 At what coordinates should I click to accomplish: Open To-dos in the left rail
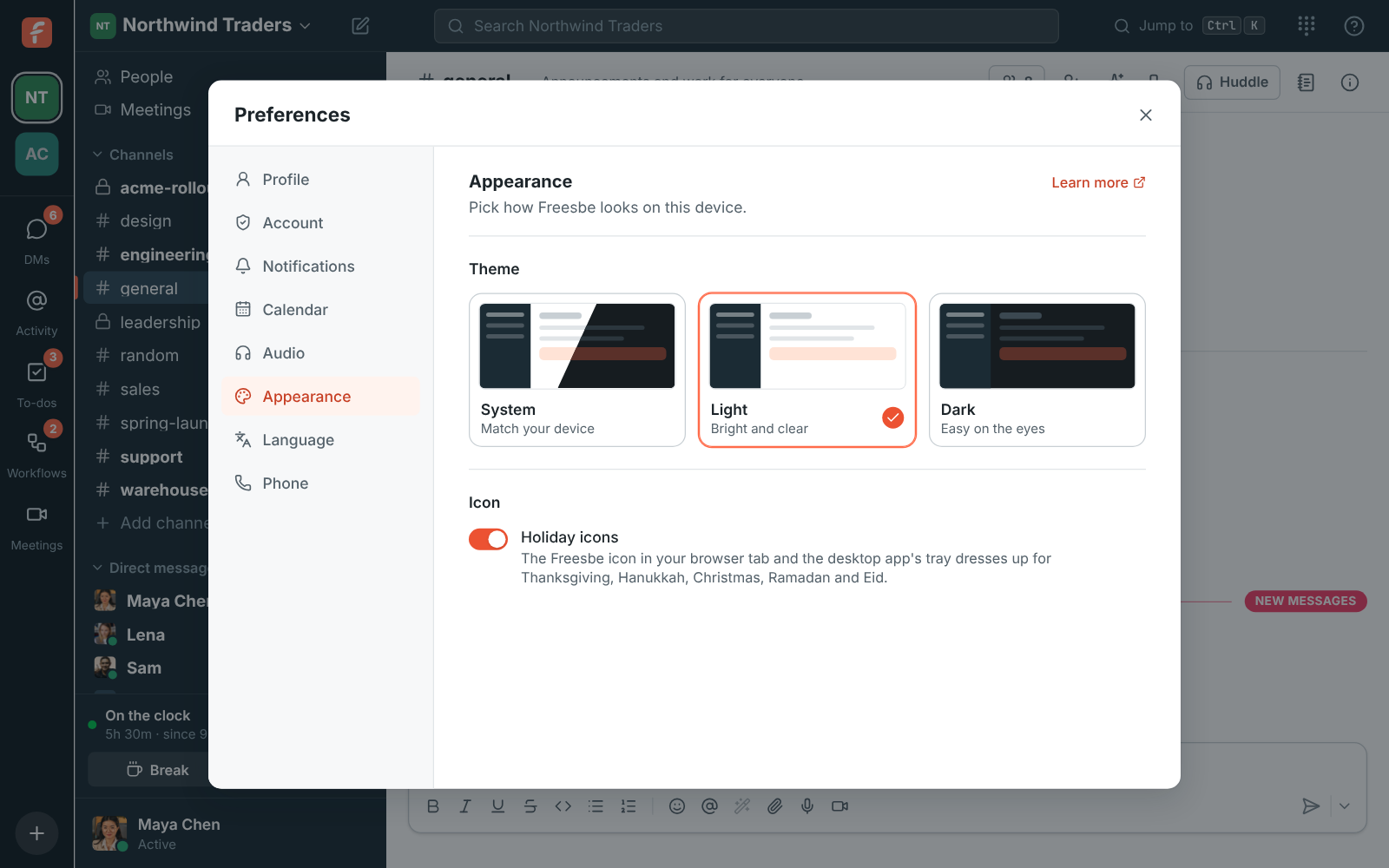point(36,383)
